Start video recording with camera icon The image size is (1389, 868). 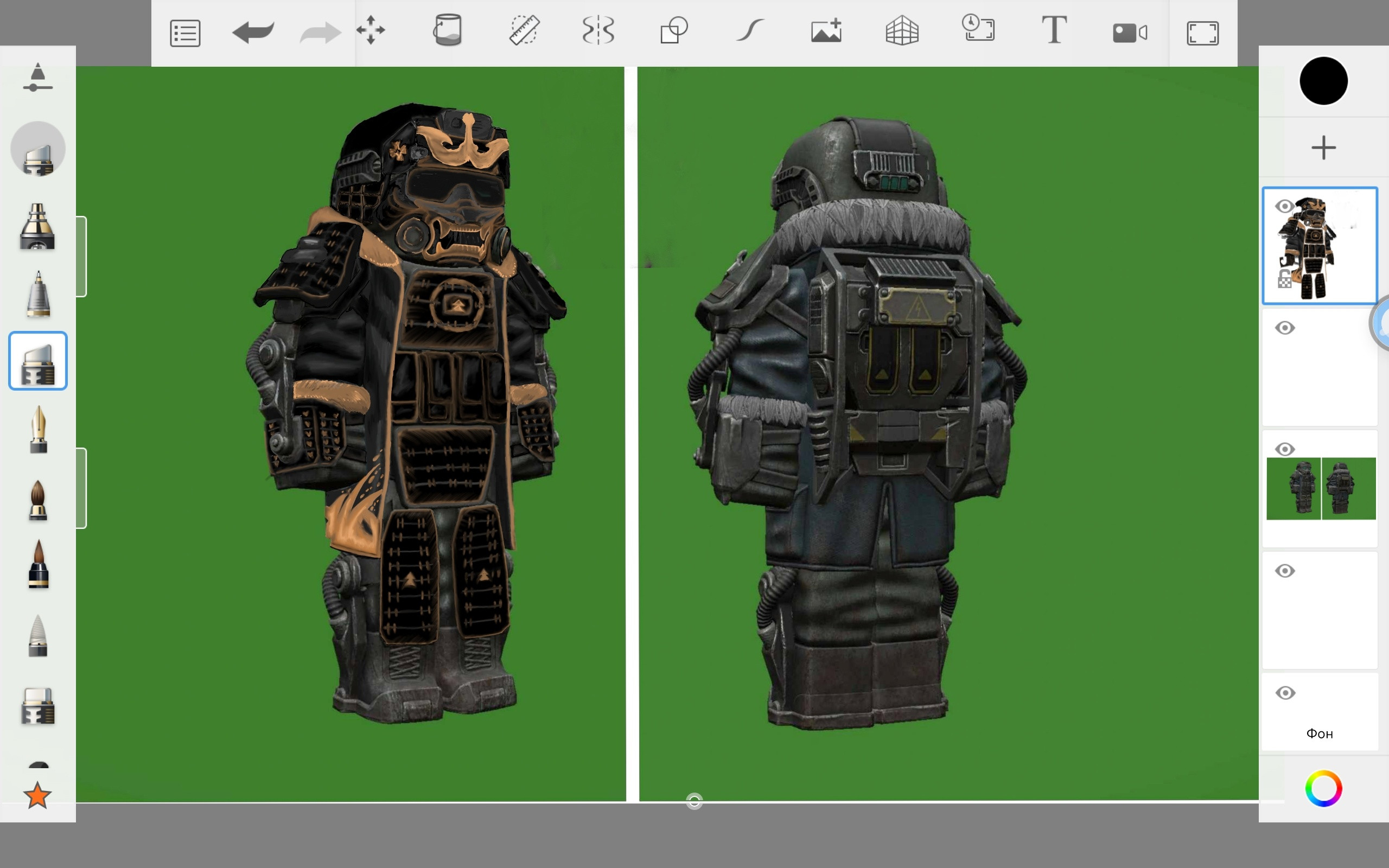pyautogui.click(x=1130, y=33)
